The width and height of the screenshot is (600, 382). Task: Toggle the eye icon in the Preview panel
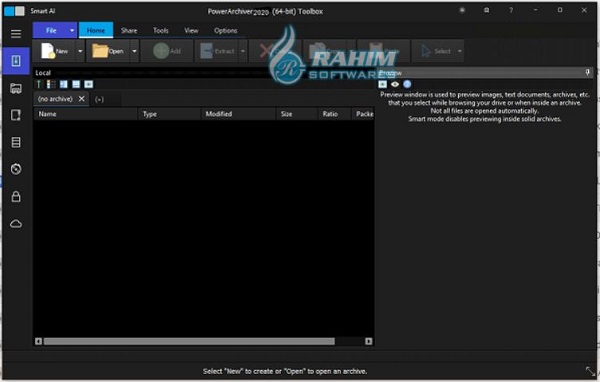click(395, 84)
